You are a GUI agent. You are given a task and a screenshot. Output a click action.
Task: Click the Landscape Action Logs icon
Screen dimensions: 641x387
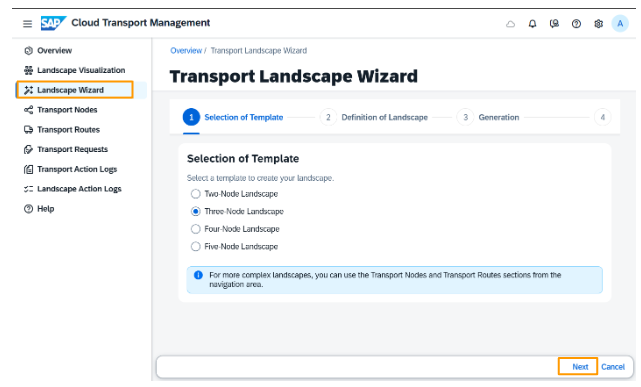28,189
